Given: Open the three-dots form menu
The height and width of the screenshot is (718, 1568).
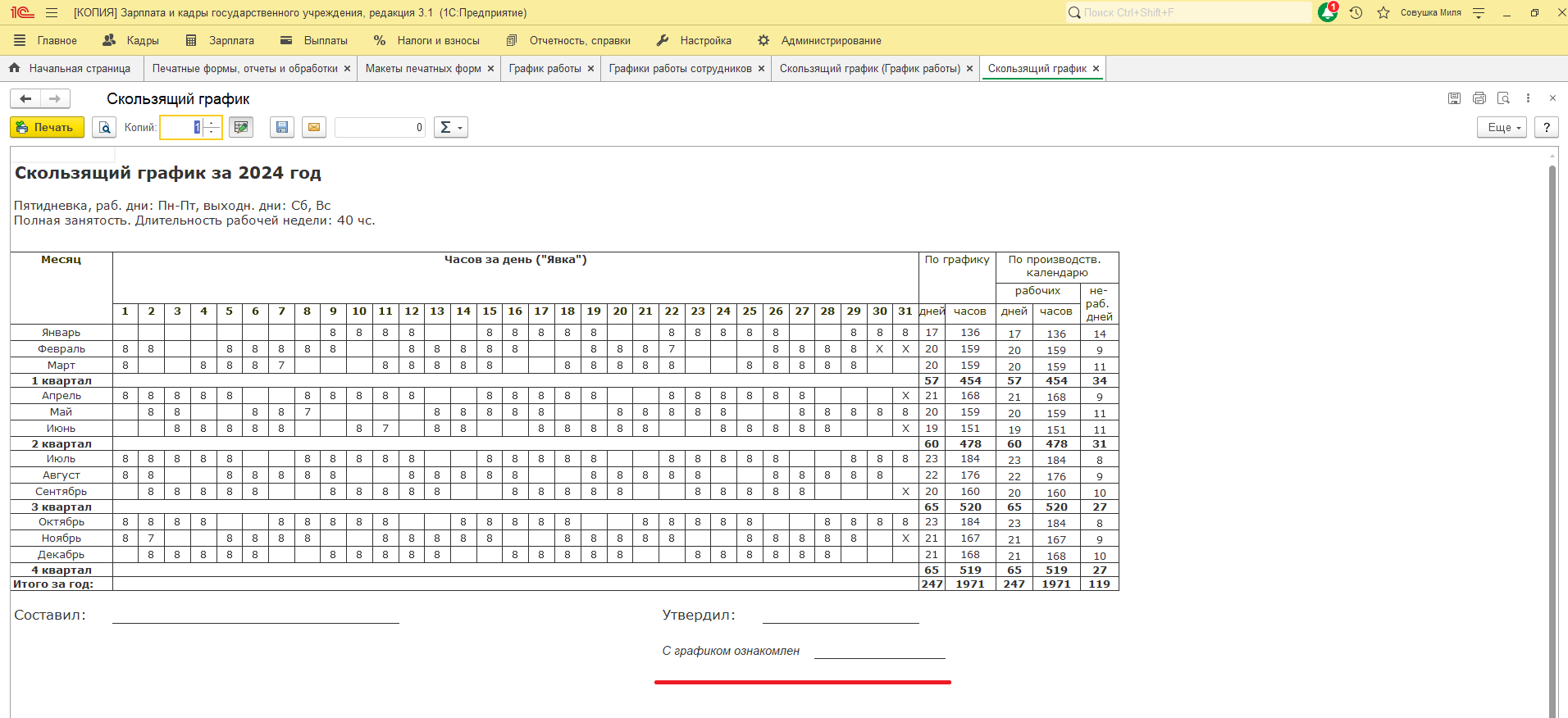Looking at the screenshot, I should (x=1528, y=98).
